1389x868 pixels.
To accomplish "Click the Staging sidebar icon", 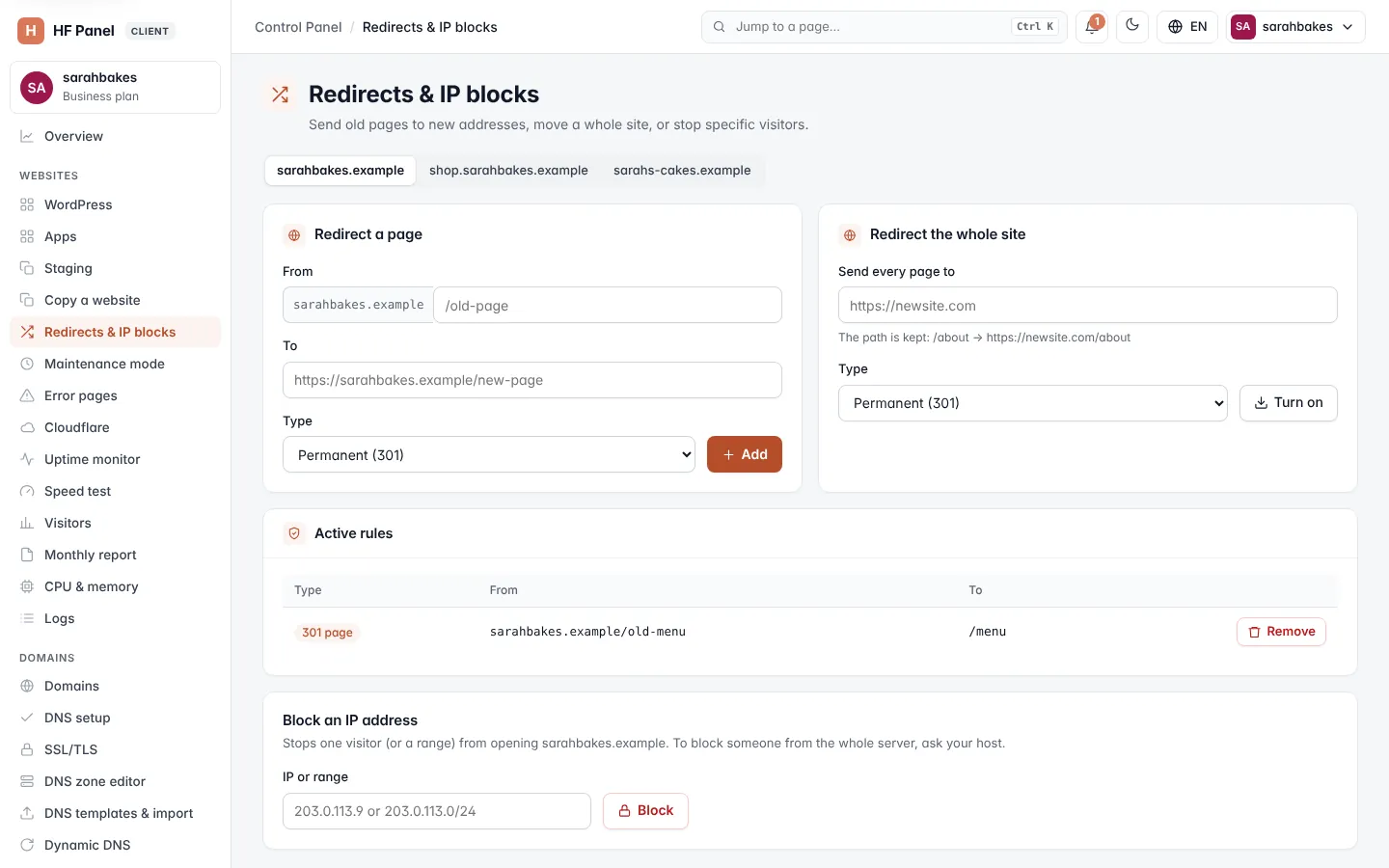I will (x=27, y=268).
